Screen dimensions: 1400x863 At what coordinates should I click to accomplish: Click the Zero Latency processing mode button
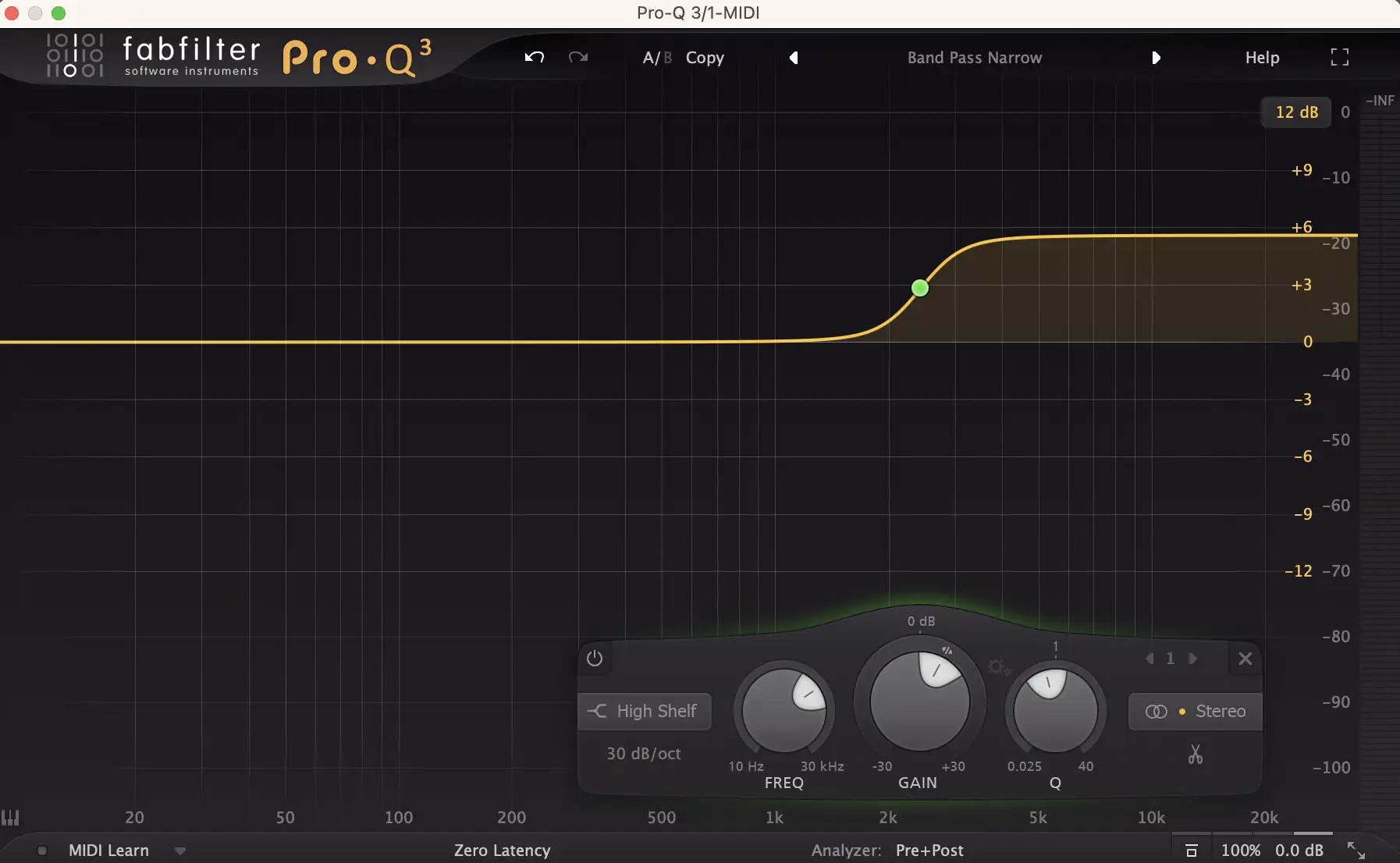pyautogui.click(x=502, y=851)
